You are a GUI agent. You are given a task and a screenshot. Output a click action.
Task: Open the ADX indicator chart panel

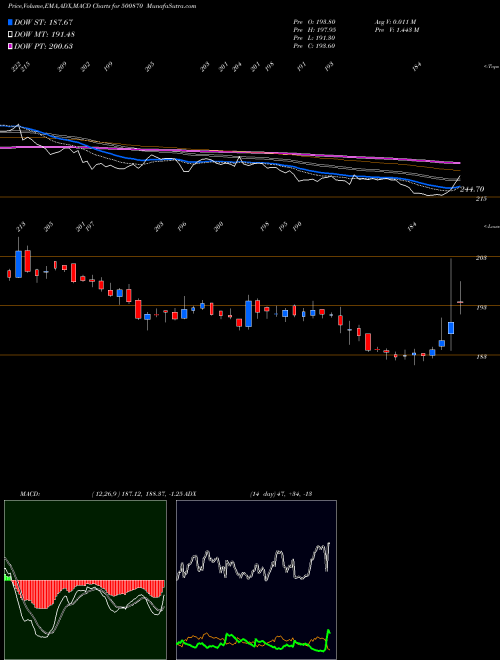click(256, 580)
